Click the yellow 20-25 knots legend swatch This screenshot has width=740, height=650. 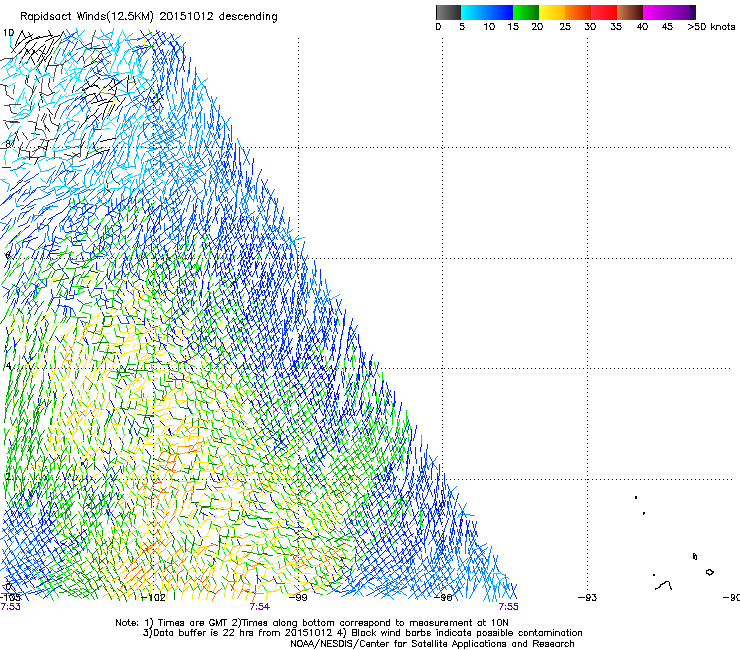tap(552, 12)
